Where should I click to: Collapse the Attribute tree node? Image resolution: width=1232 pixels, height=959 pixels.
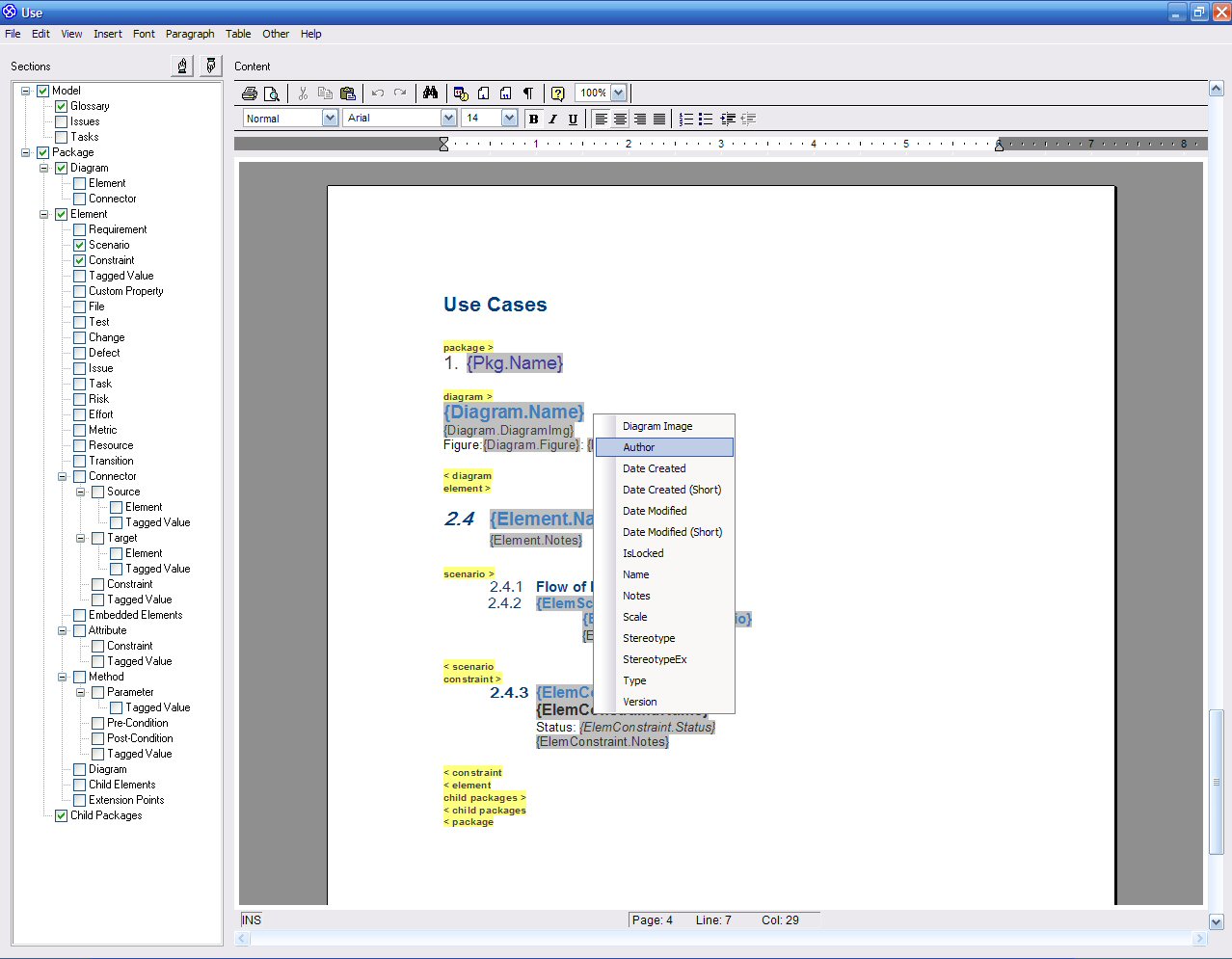tap(63, 630)
